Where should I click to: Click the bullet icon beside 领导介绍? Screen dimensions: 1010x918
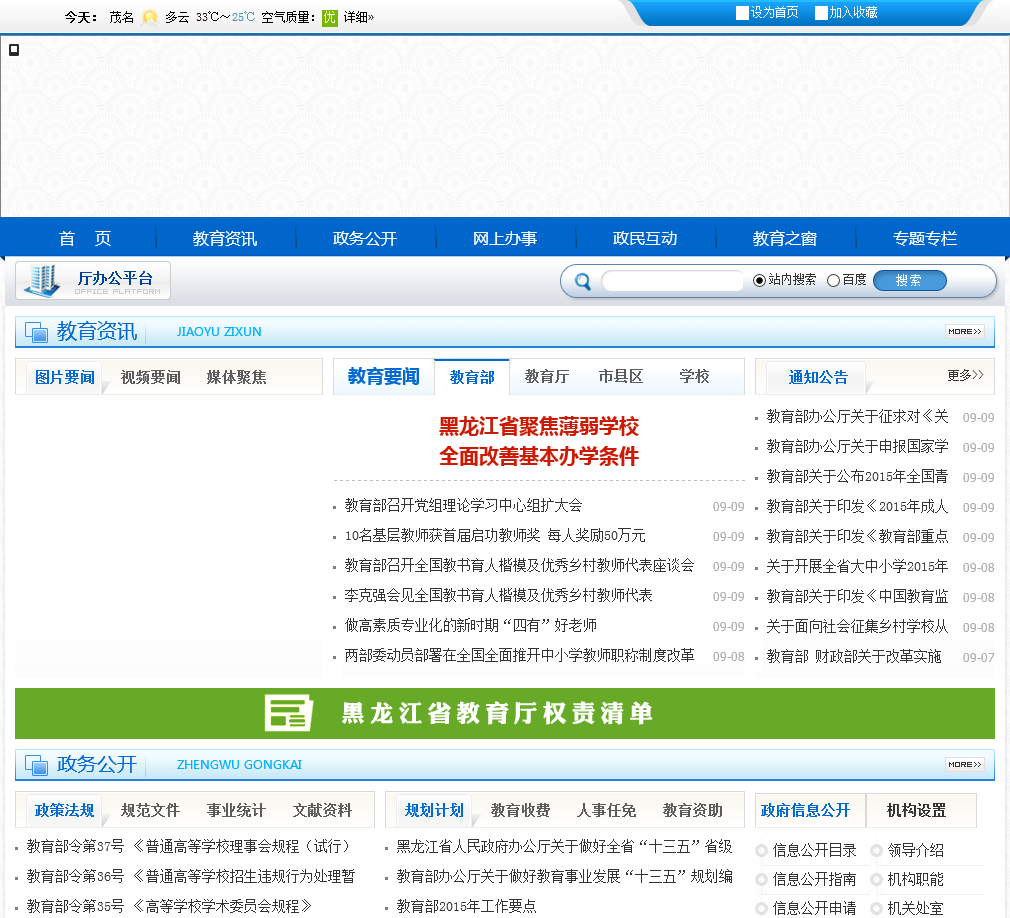(x=876, y=850)
